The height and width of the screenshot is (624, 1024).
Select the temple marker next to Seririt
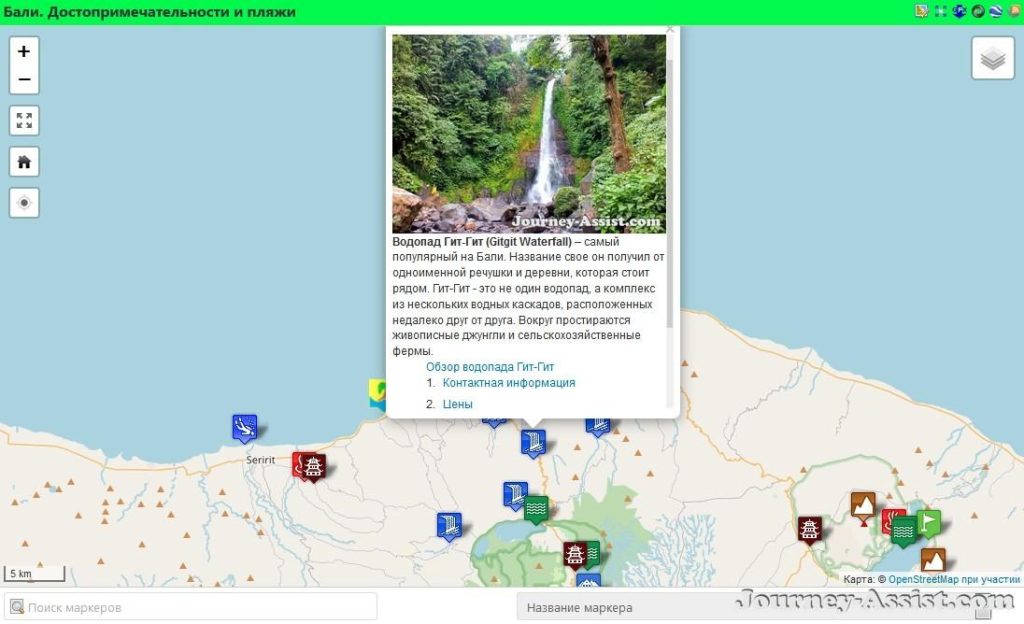313,467
